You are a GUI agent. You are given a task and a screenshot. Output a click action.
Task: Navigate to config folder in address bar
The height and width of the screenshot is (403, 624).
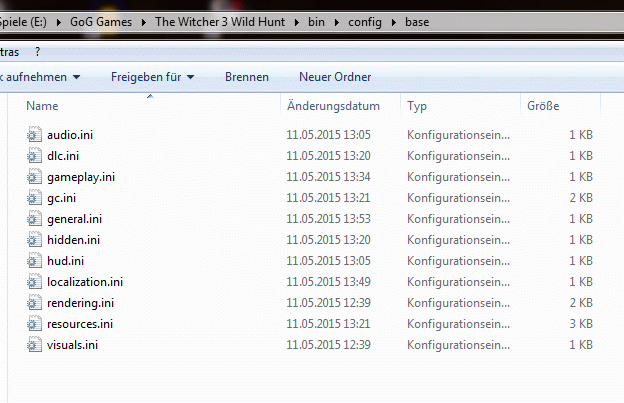pos(365,22)
